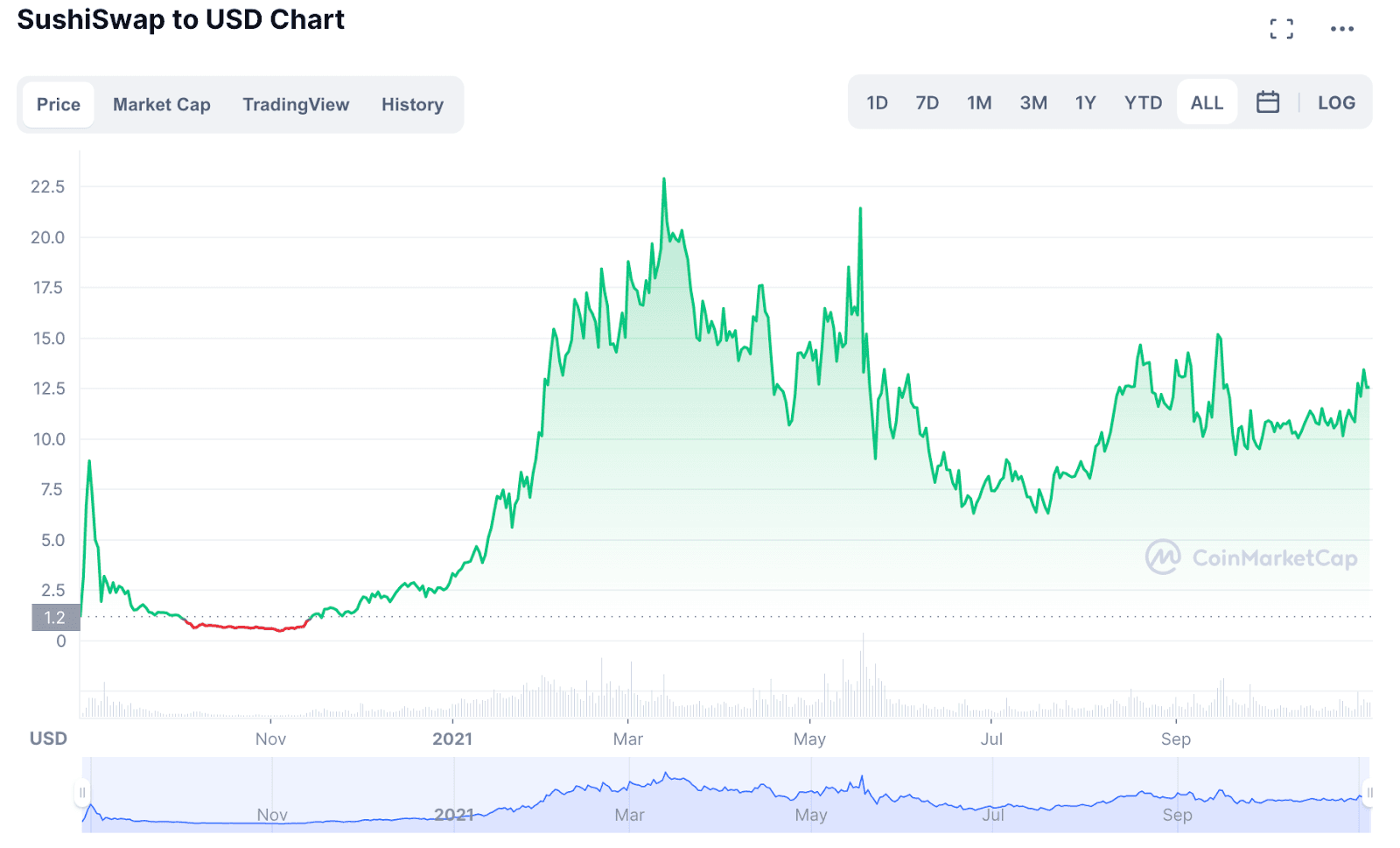1400x848 pixels.
Task: Show the 1Y price range
Action: 1085,102
